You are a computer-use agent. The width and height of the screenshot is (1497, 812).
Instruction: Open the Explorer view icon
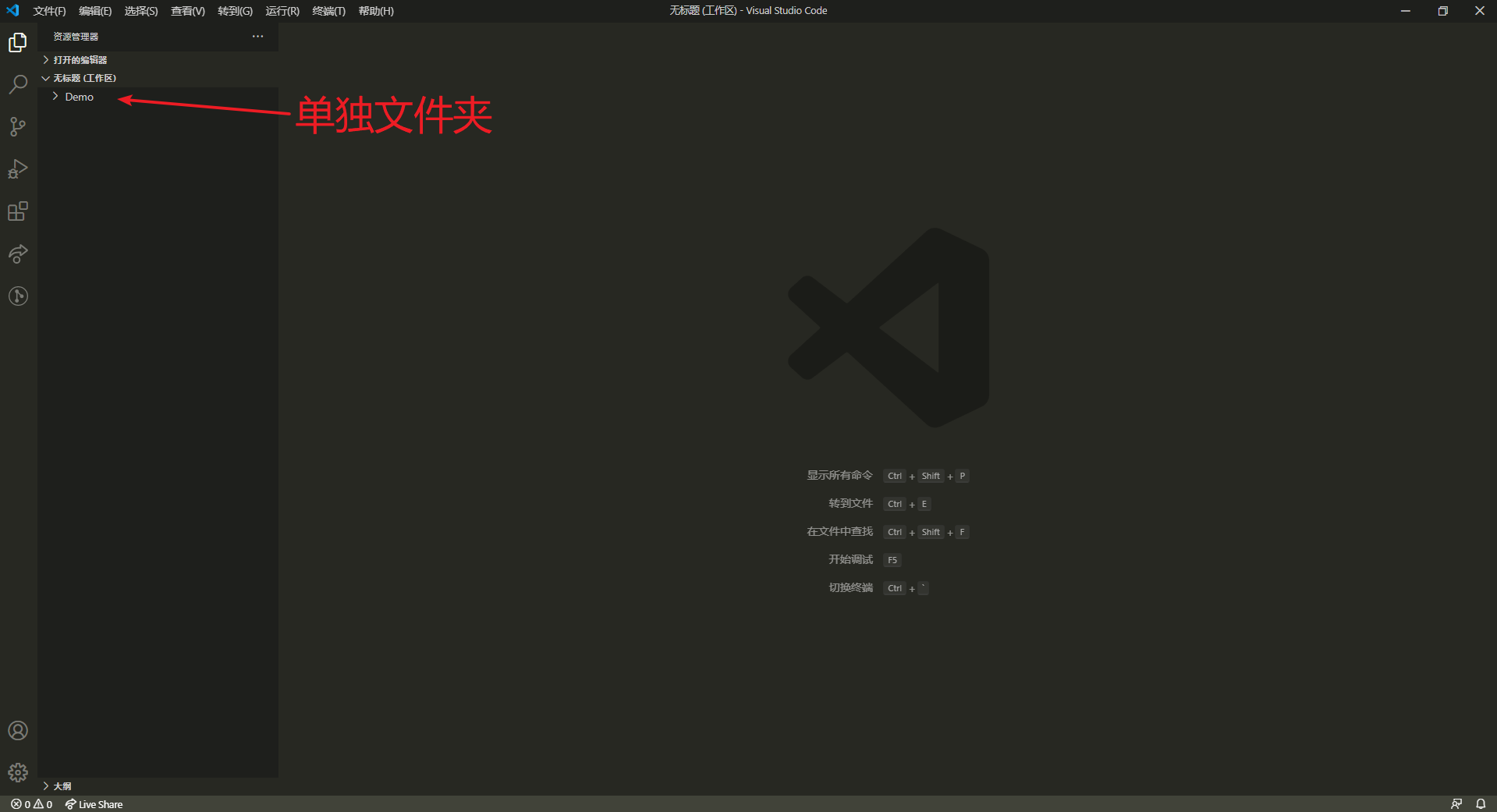click(17, 42)
